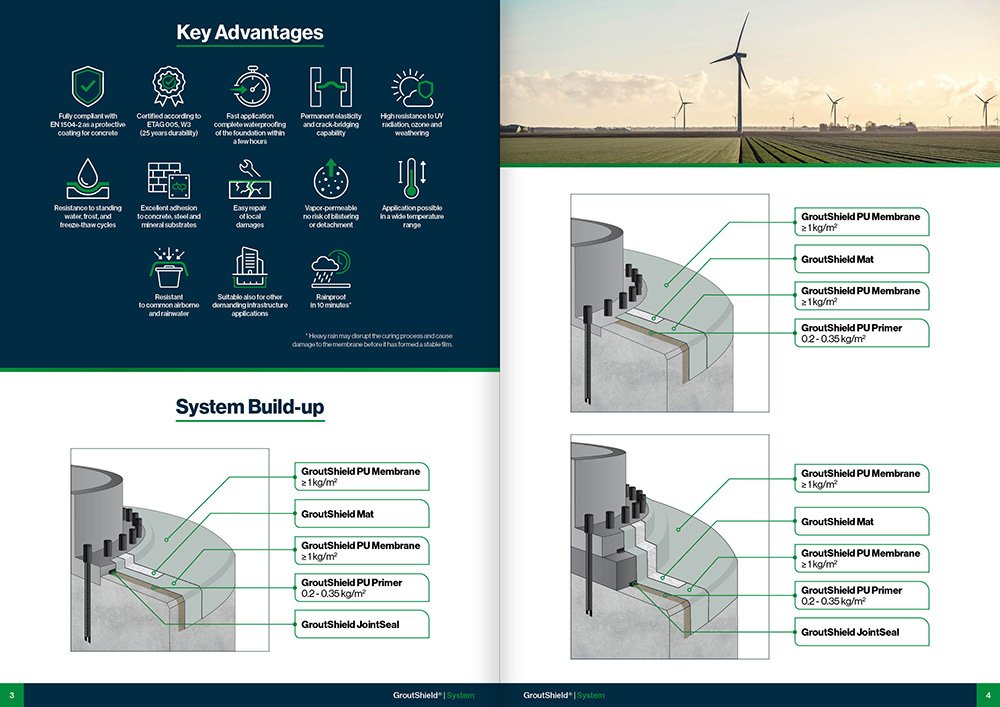Image resolution: width=1000 pixels, height=707 pixels.
Task: Click the vapor-permeable circle with arrow icon
Action: point(330,179)
